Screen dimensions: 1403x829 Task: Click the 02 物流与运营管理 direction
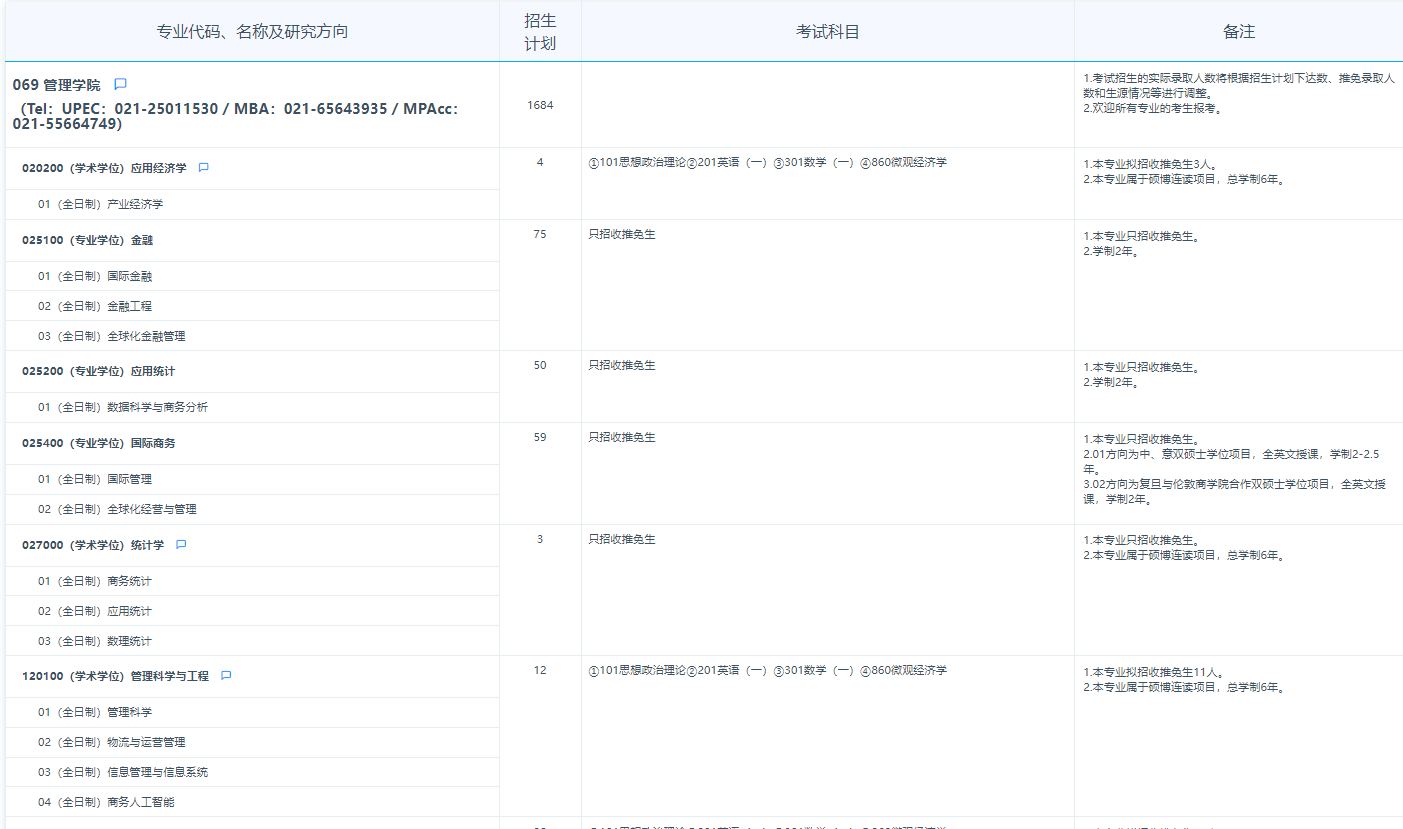[111, 742]
